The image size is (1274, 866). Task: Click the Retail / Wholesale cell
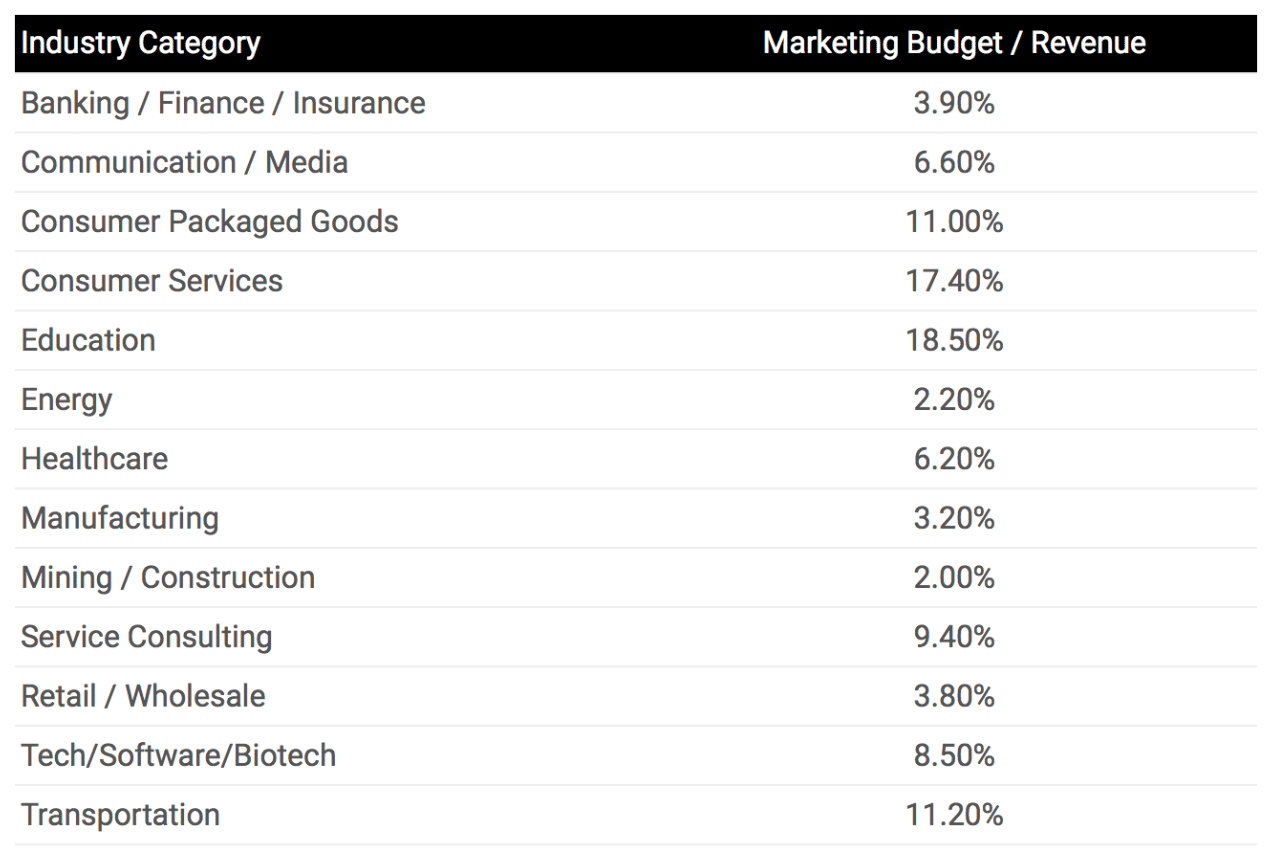click(144, 696)
